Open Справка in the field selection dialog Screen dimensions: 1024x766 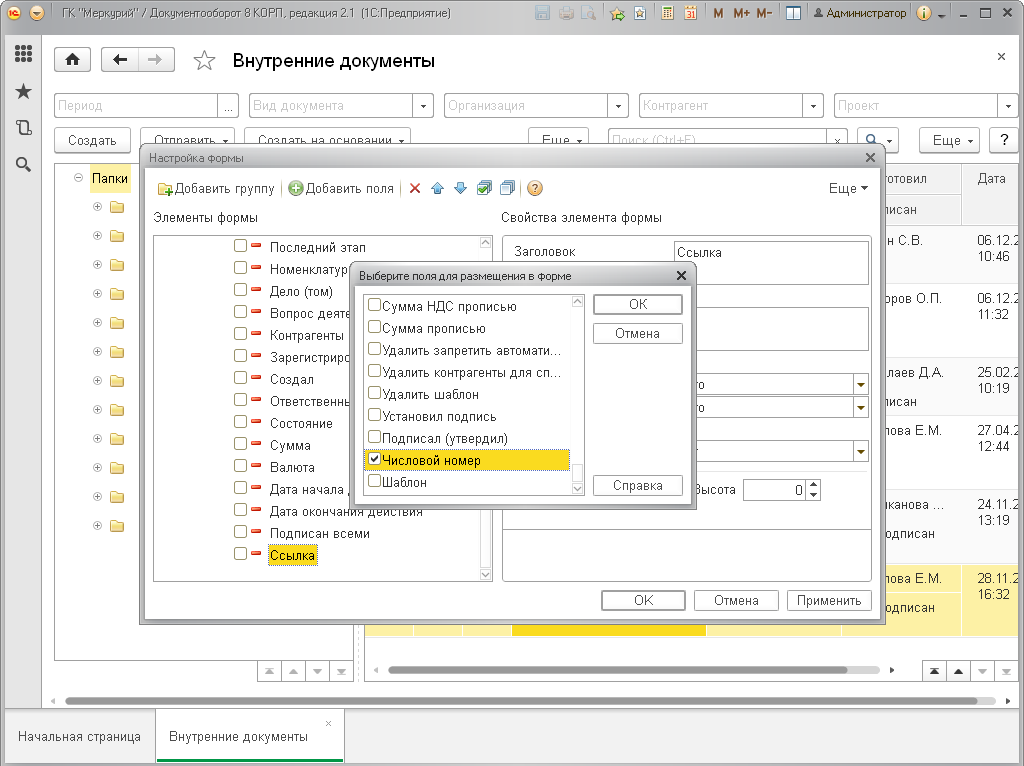coord(638,486)
